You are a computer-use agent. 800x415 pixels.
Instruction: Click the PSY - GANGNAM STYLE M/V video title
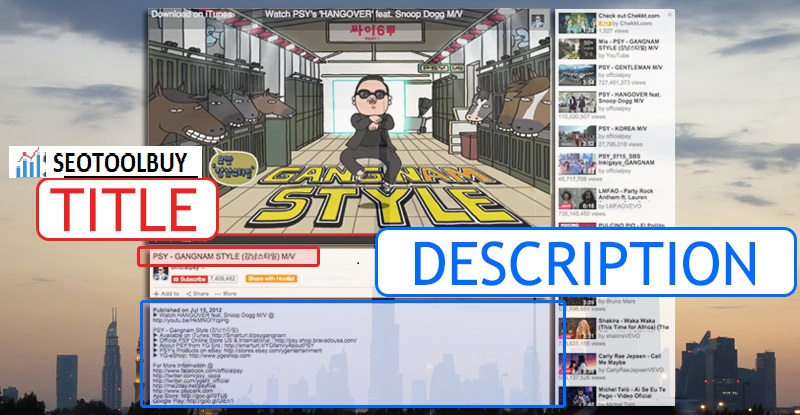(x=224, y=256)
